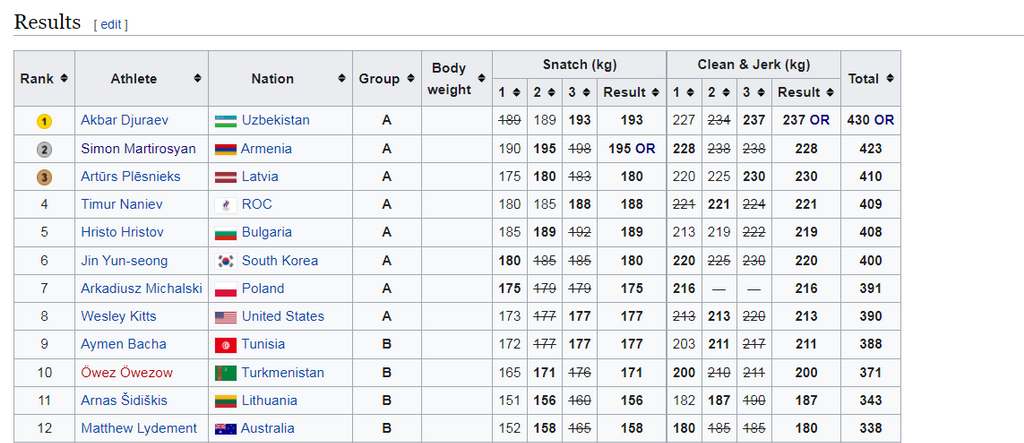Sort by Athlete column arrows

pyautogui.click(x=198, y=79)
